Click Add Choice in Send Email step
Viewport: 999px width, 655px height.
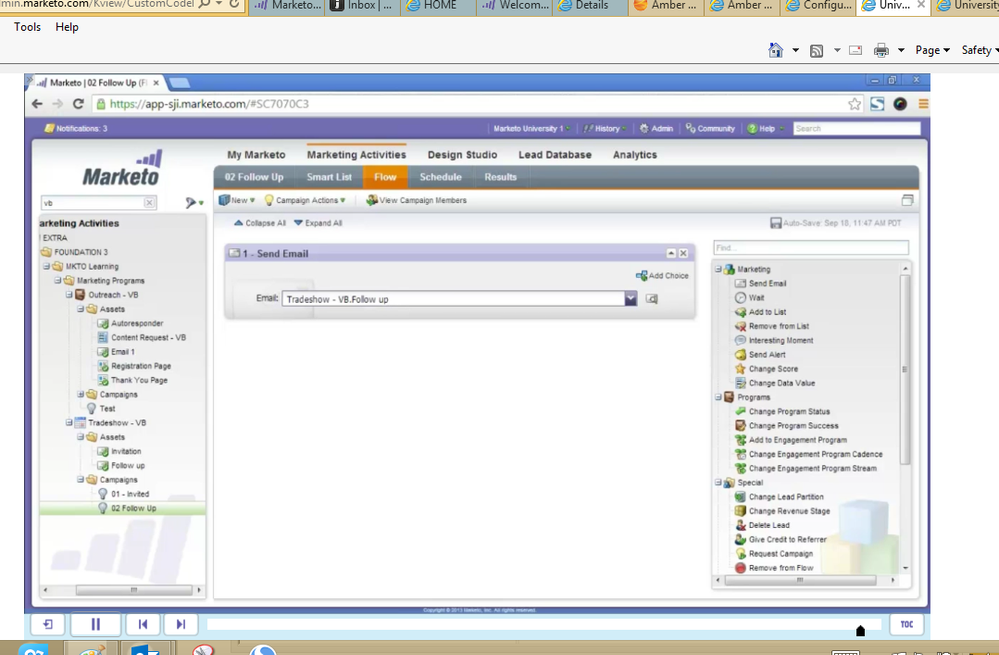click(x=663, y=276)
